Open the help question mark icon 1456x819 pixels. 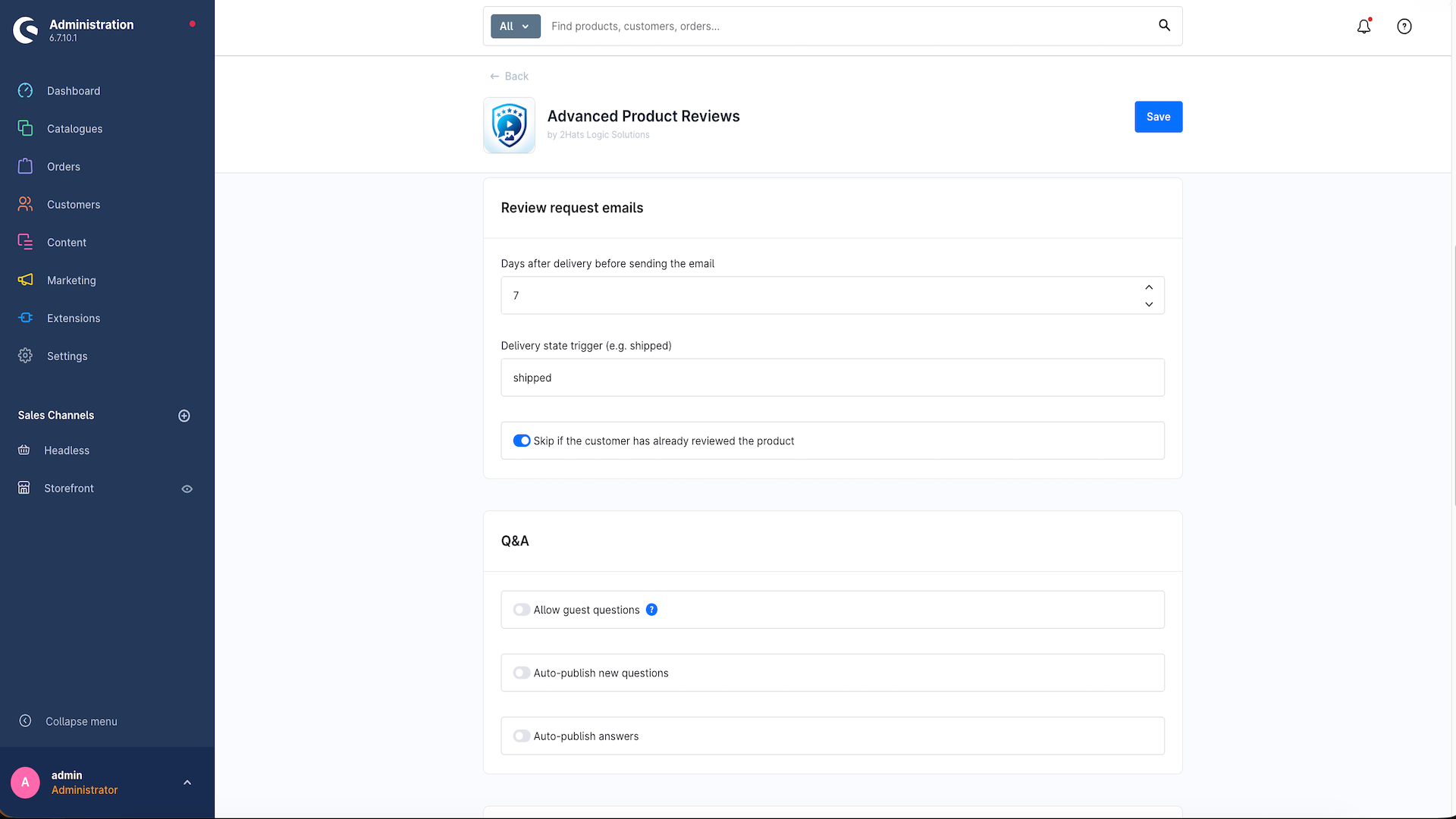tap(1404, 27)
